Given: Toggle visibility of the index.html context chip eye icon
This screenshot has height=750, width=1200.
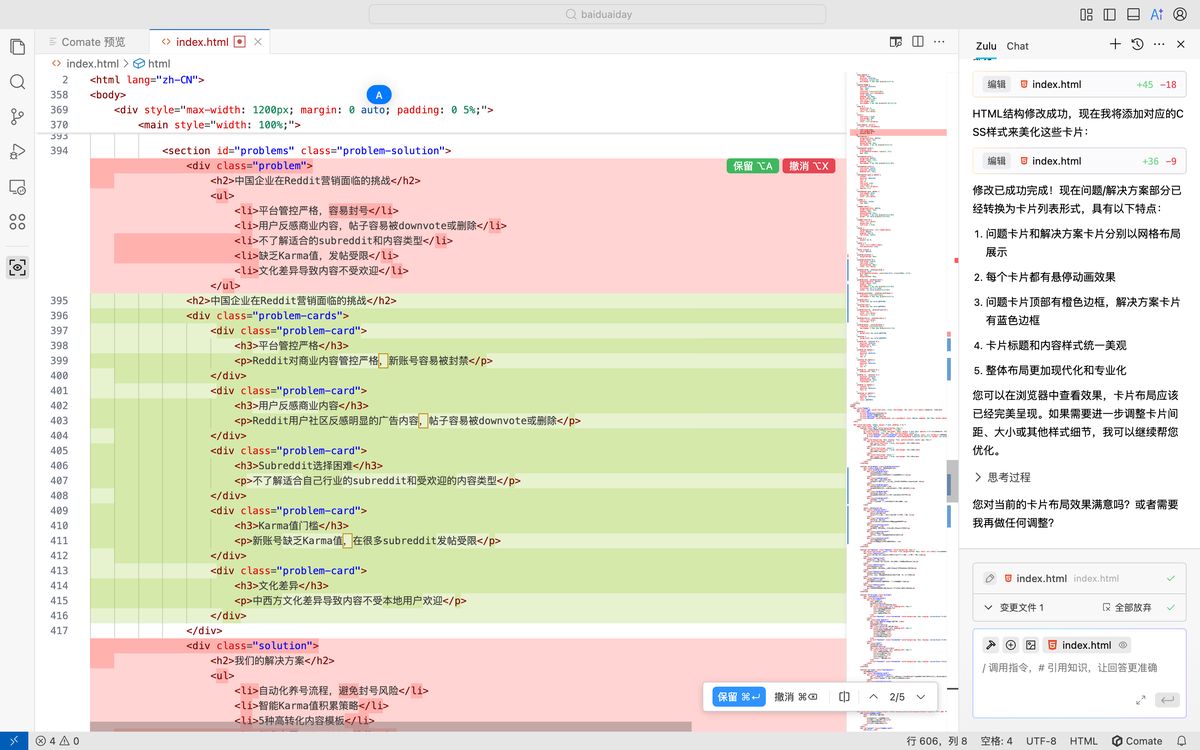Looking at the screenshot, I should [x=1124, y=644].
